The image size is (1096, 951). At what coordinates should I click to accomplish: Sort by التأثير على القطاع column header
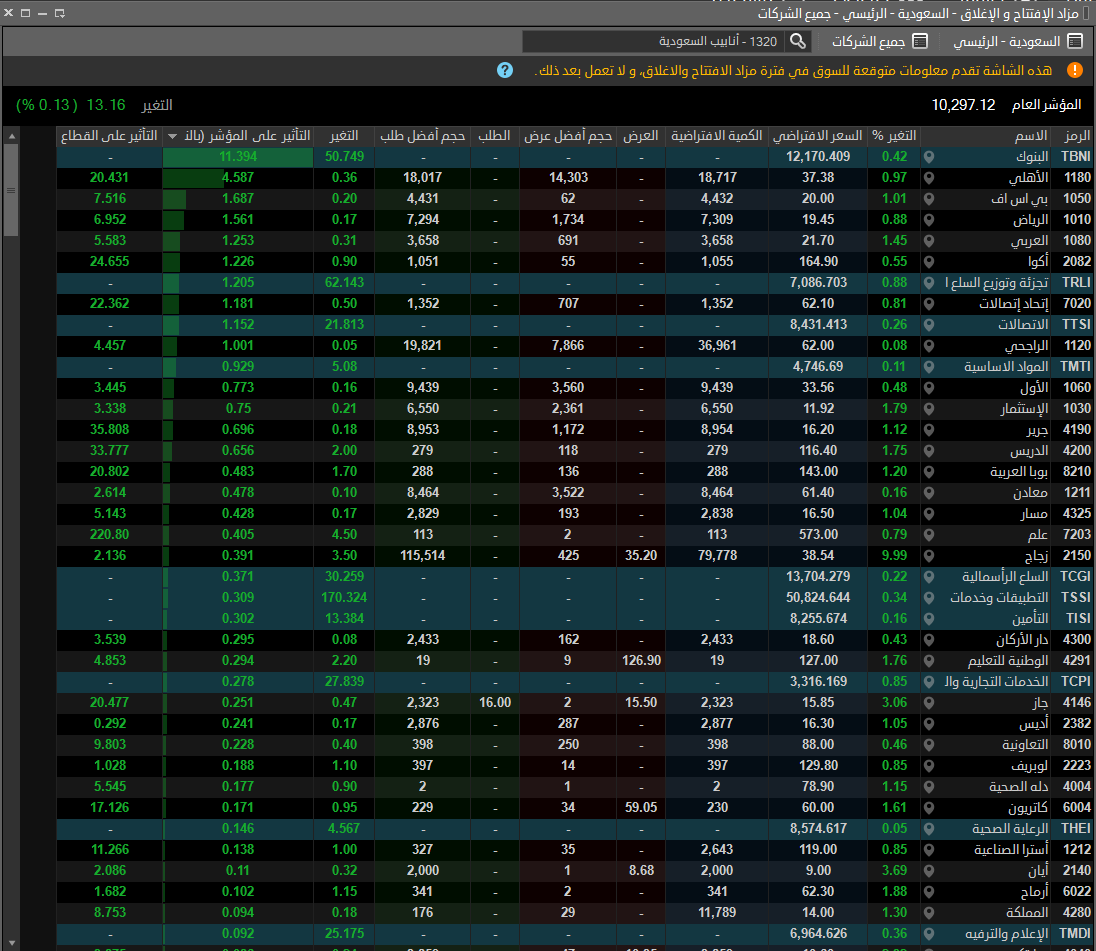point(109,136)
